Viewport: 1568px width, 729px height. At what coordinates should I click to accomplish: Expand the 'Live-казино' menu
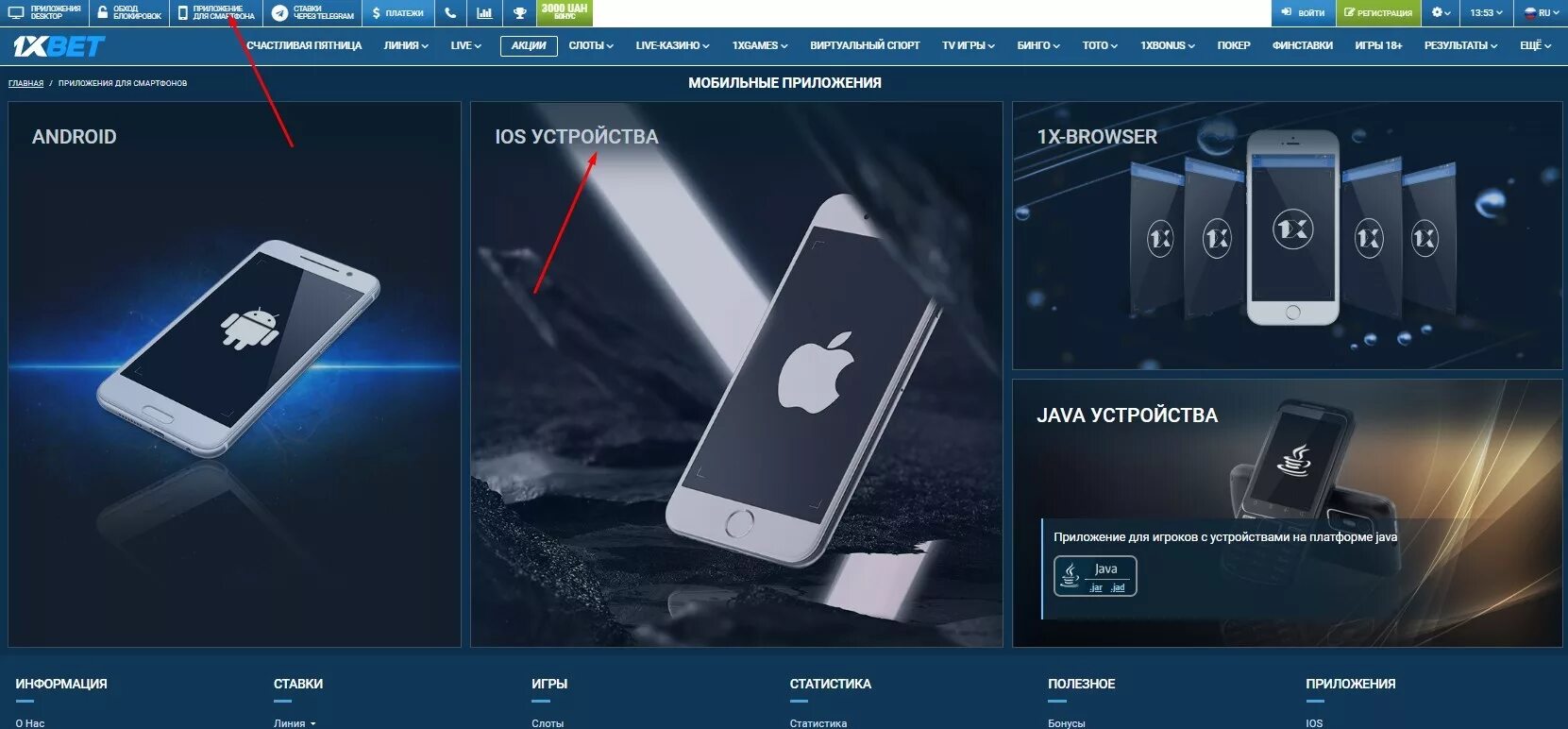(672, 45)
